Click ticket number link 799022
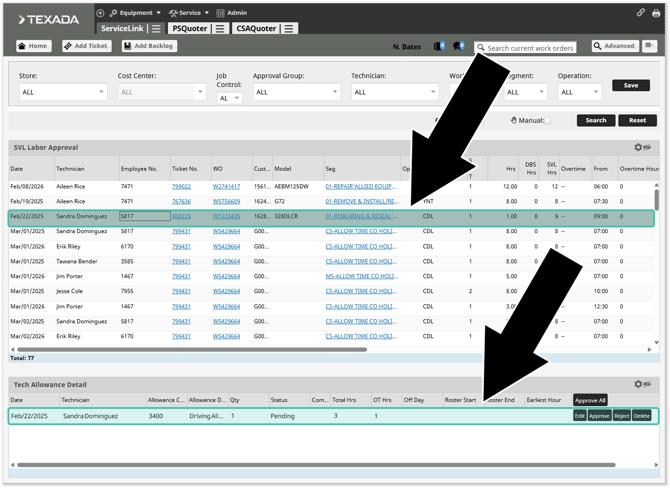 click(181, 186)
